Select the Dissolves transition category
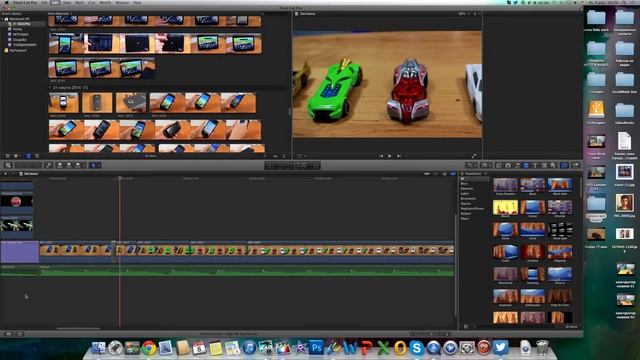 (x=467, y=189)
